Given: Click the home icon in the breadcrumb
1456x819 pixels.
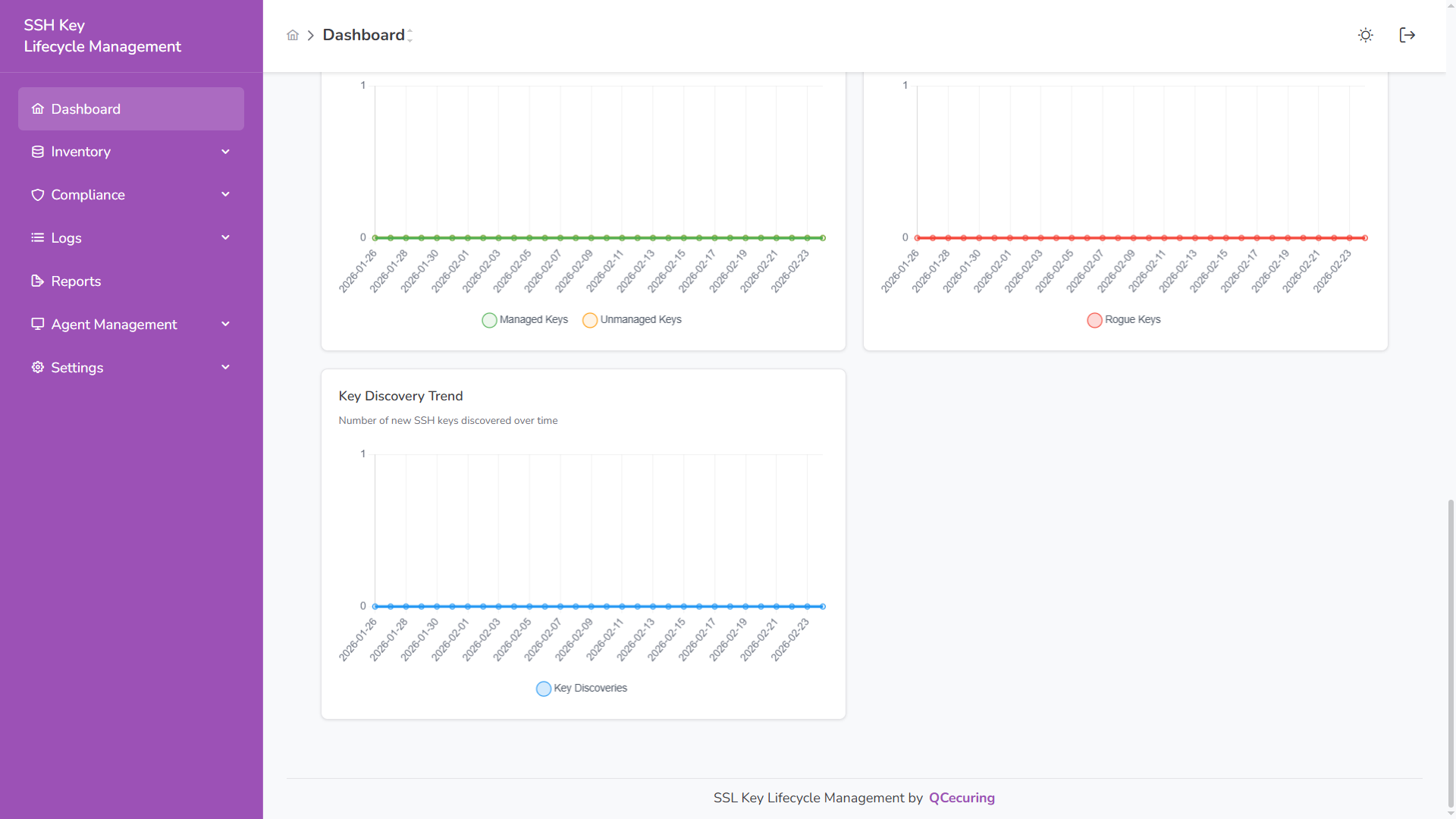Looking at the screenshot, I should 293,35.
